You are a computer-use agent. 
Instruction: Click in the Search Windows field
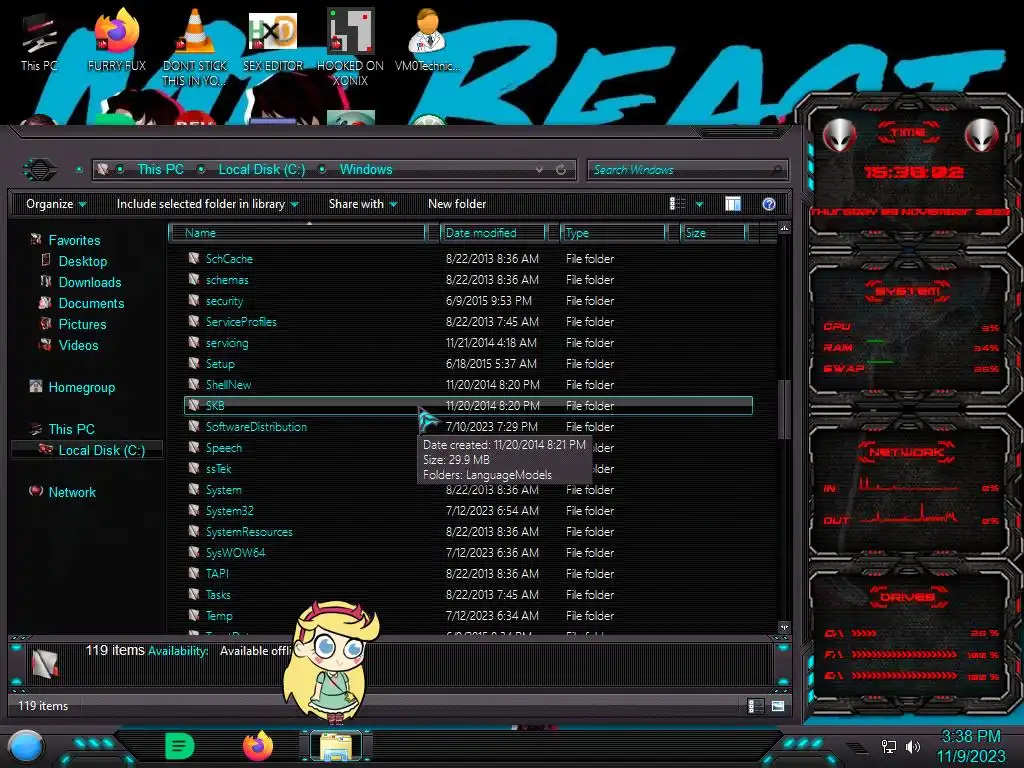pos(688,170)
